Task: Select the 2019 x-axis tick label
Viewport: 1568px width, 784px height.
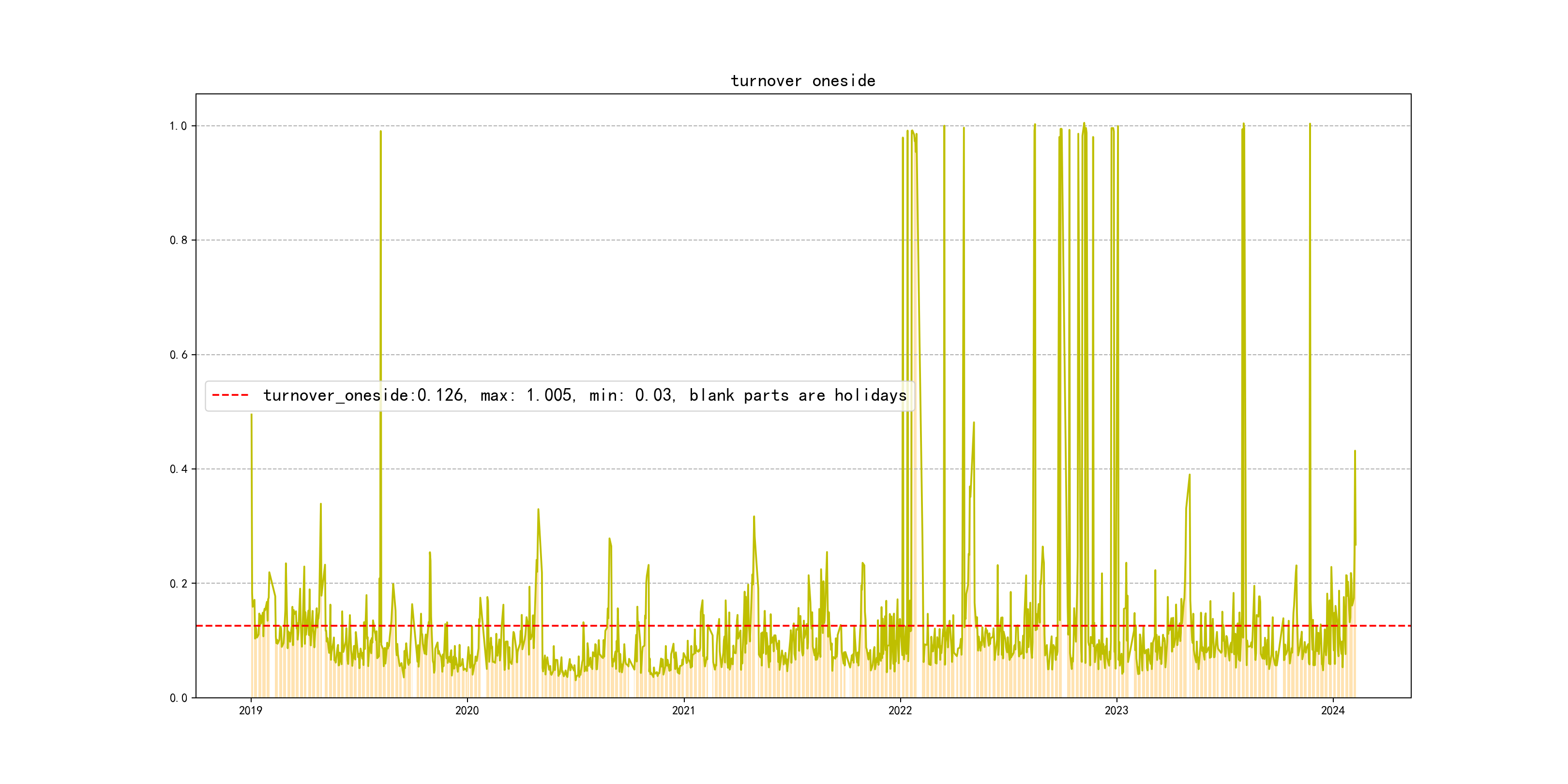Action: click(250, 710)
